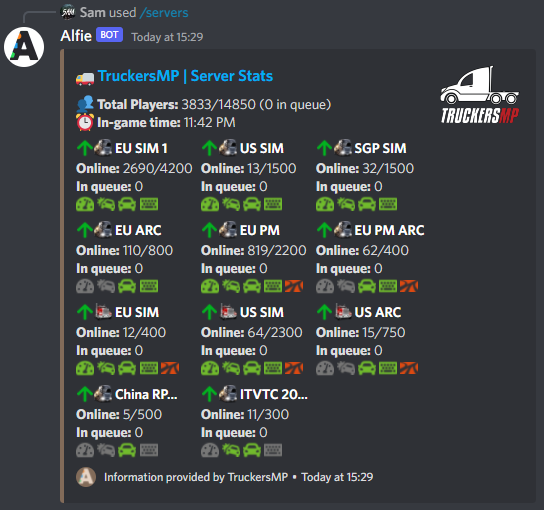Select Online: 12/400 text

point(121,332)
